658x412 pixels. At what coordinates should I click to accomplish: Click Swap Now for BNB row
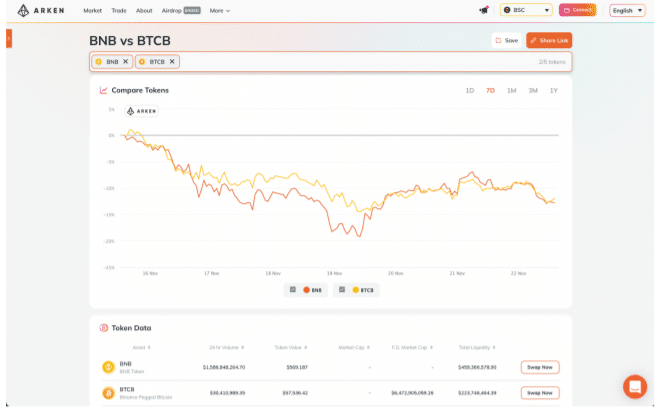540,367
